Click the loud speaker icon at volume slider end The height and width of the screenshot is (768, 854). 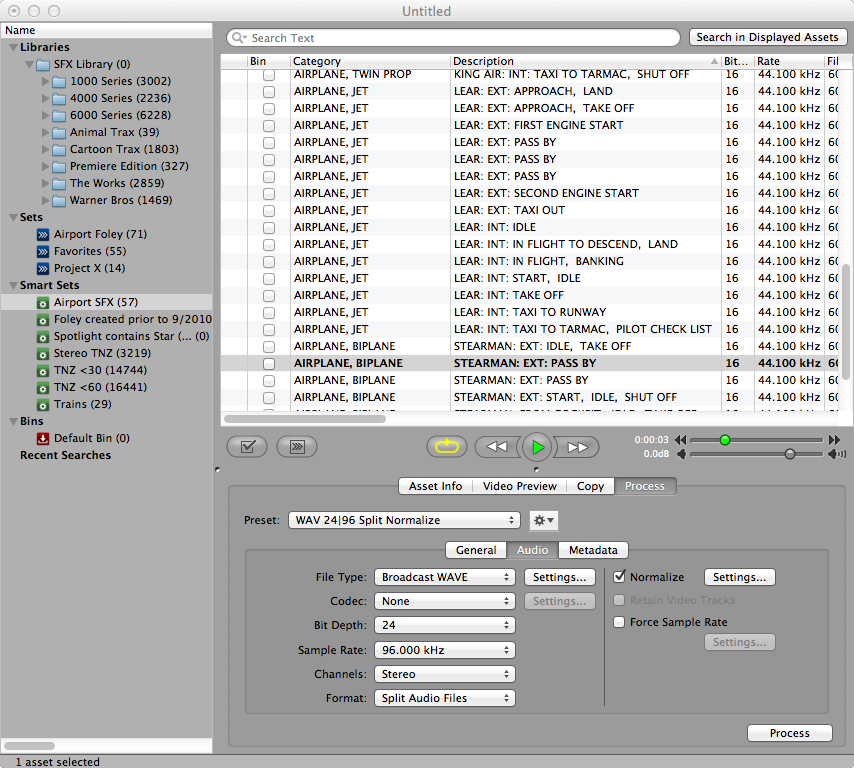pos(834,454)
